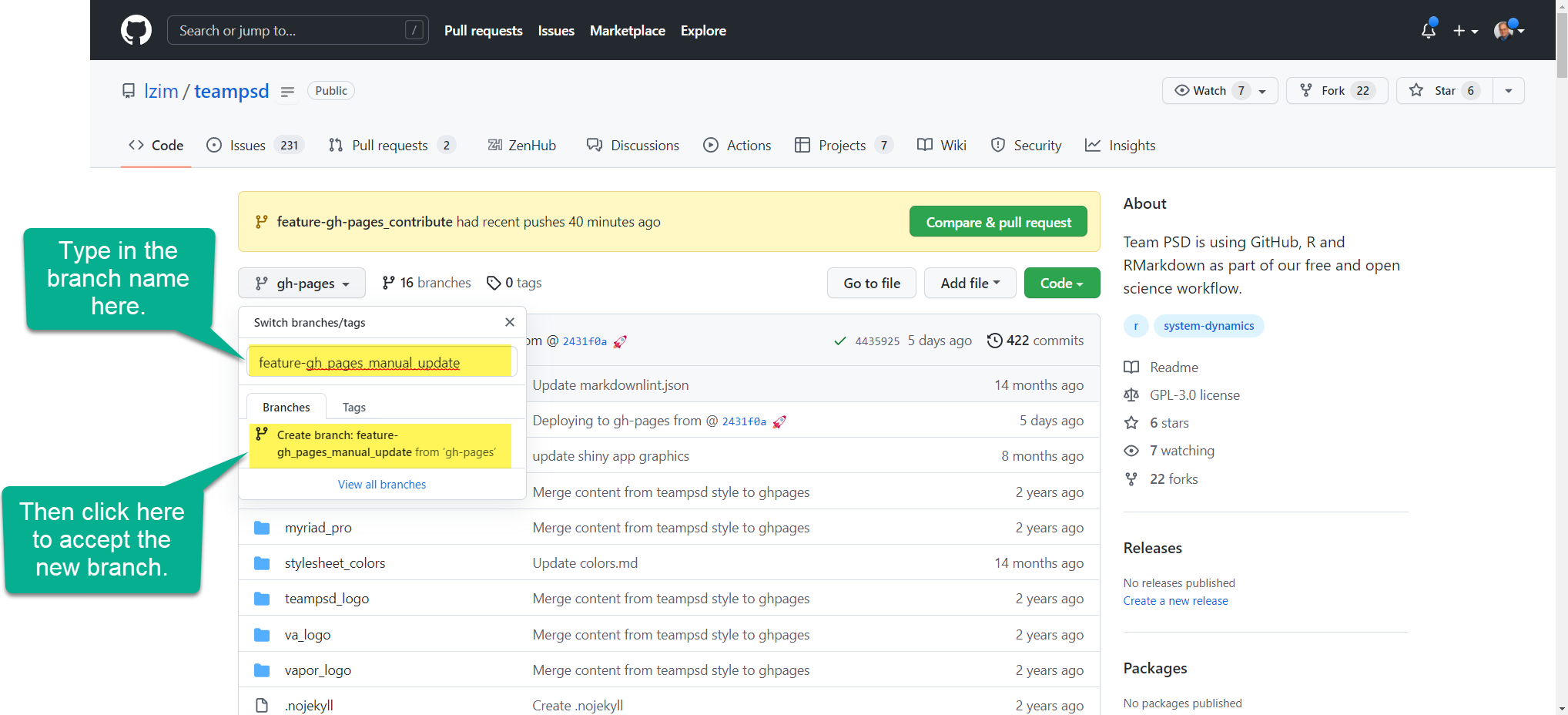Open the lzim owner profile link

pos(161,91)
